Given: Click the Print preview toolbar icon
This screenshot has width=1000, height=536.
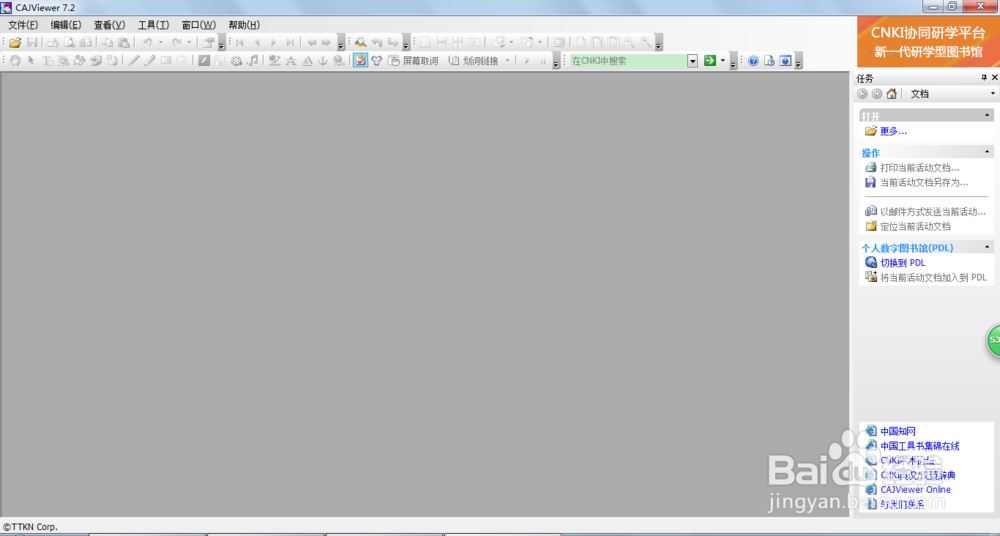Looking at the screenshot, I should pos(69,43).
